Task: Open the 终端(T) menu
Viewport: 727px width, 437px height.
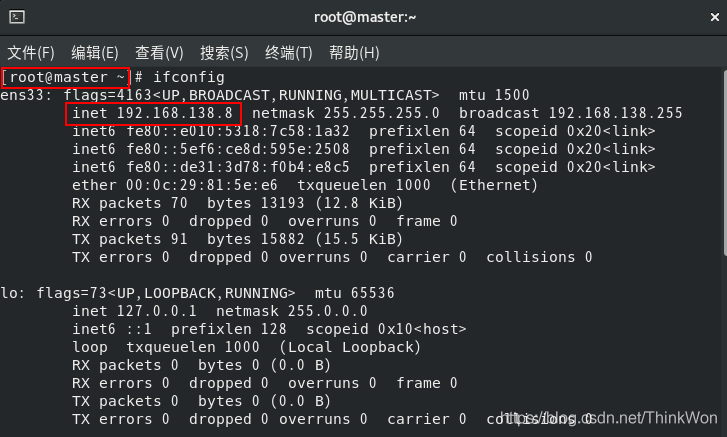Action: tap(289, 52)
